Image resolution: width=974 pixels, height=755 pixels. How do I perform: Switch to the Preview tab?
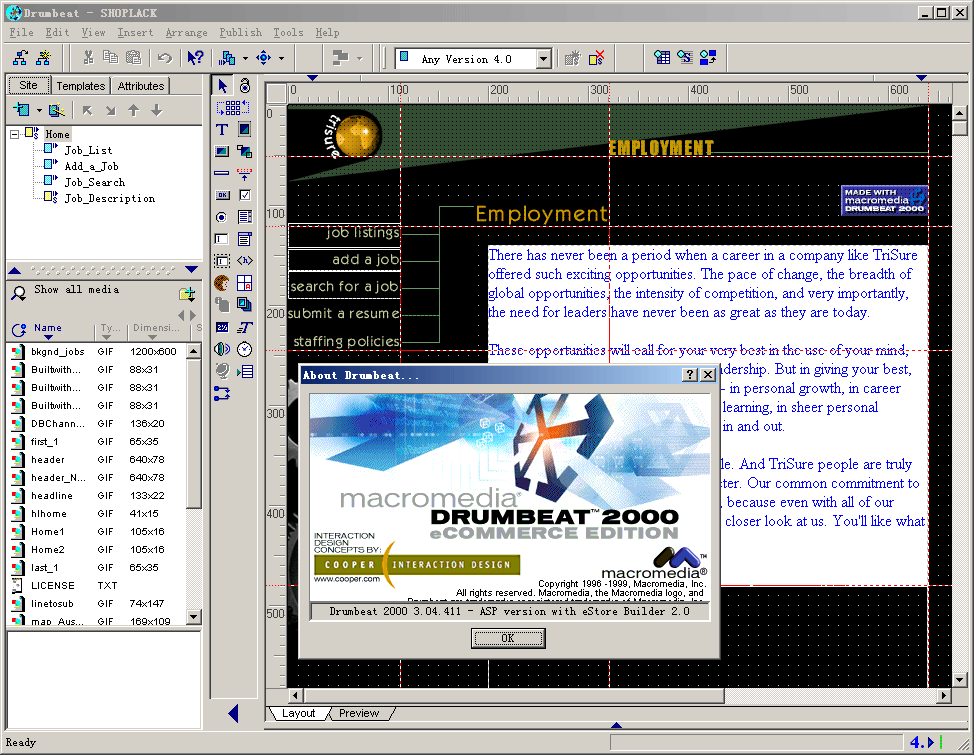tap(359, 713)
